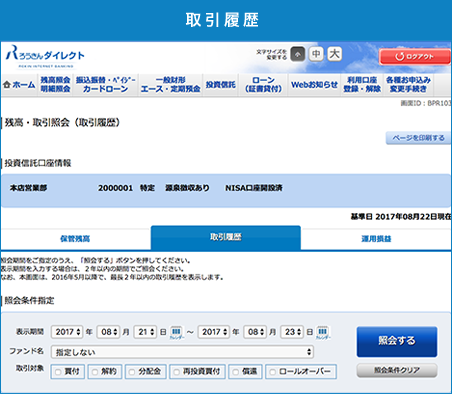Open the end day 23 dropdown

click(x=292, y=332)
